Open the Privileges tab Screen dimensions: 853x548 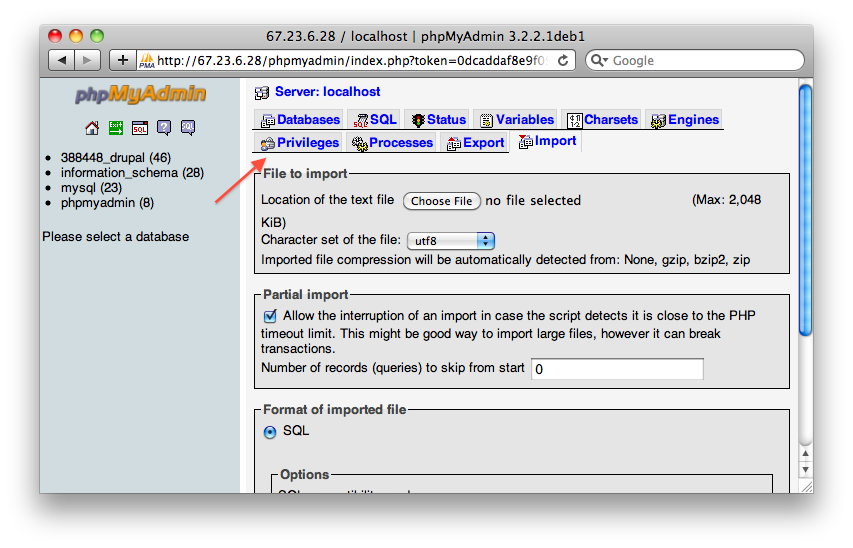tap(300, 143)
